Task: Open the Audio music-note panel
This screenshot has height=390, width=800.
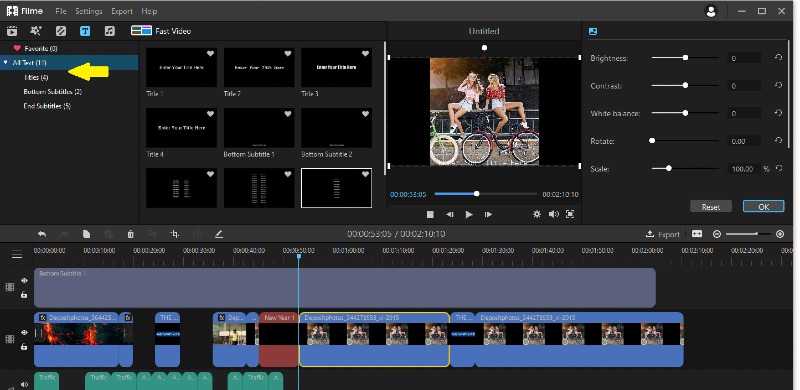Action: (x=110, y=31)
